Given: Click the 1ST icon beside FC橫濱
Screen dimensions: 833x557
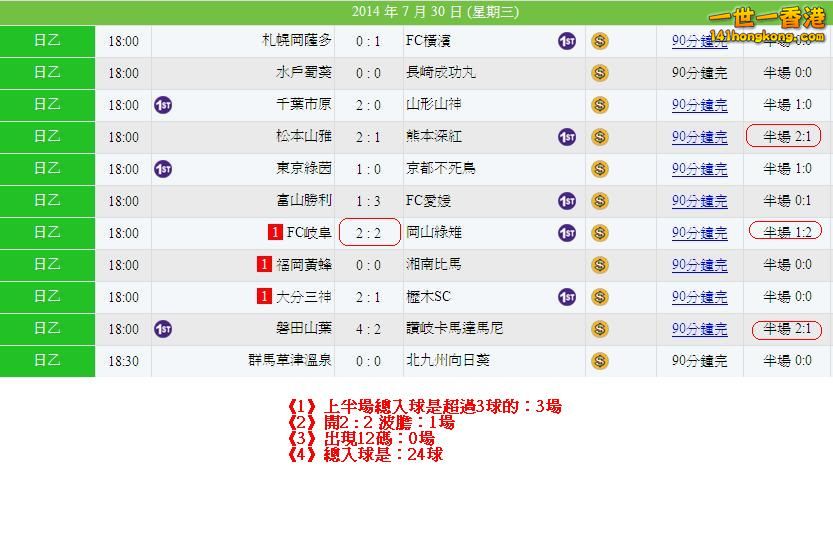Looking at the screenshot, I should pyautogui.click(x=566, y=41).
